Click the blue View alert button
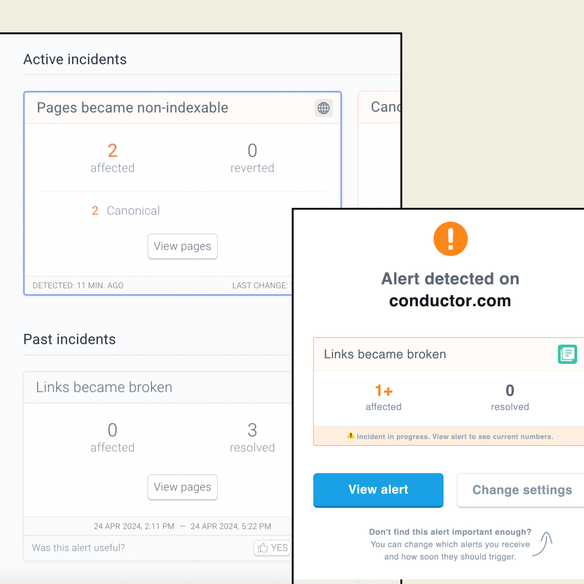This screenshot has height=584, width=584. coord(378,490)
